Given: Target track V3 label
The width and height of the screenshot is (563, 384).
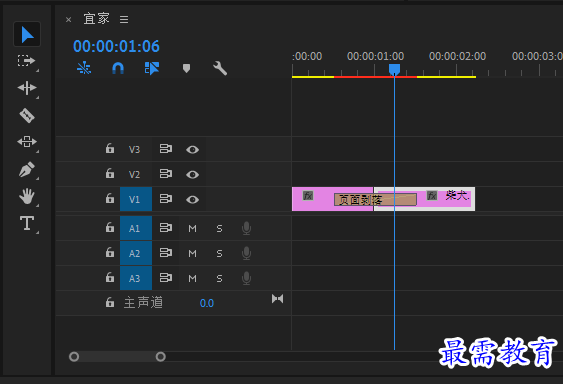Looking at the screenshot, I should click(x=134, y=149).
